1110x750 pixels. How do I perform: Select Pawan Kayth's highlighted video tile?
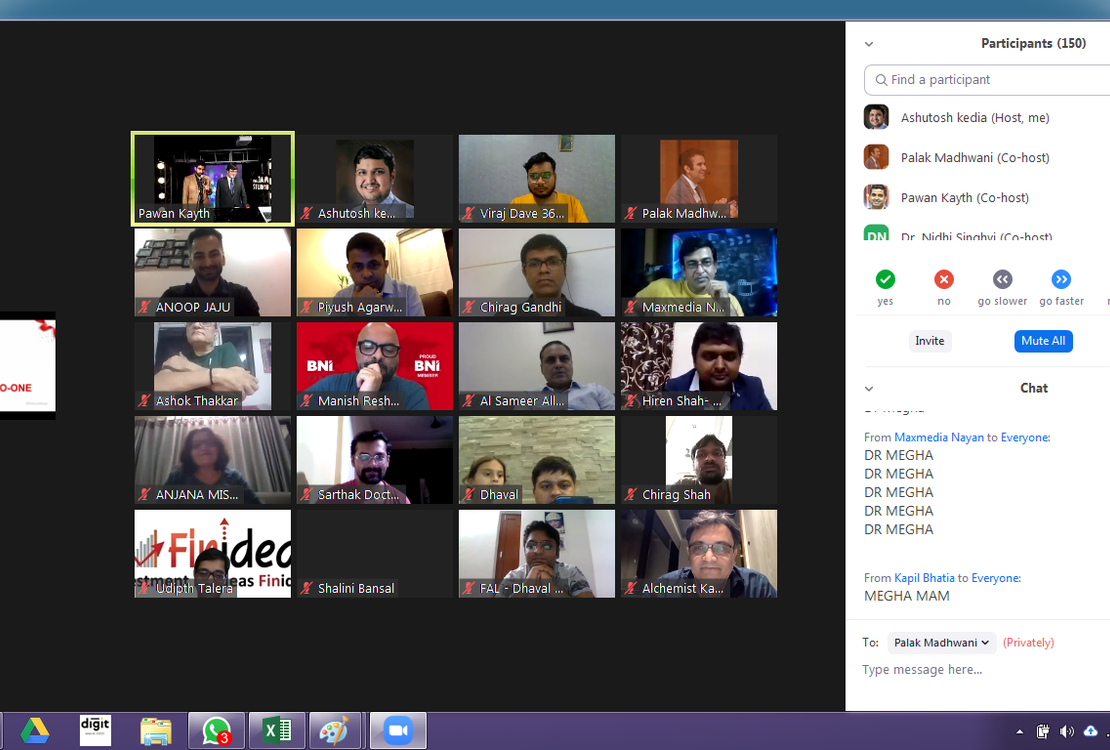coord(212,178)
